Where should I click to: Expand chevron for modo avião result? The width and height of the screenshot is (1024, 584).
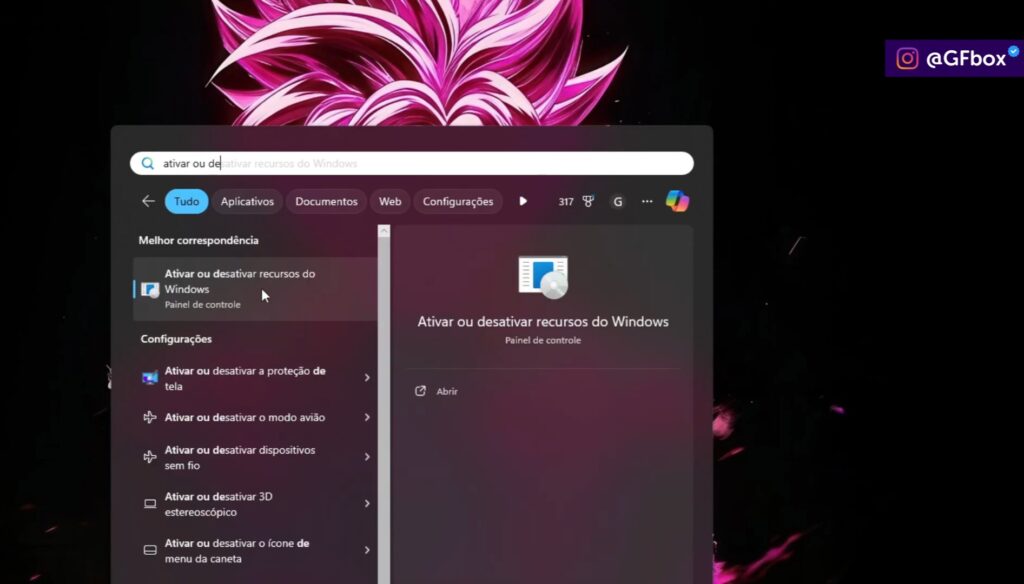tap(367, 417)
